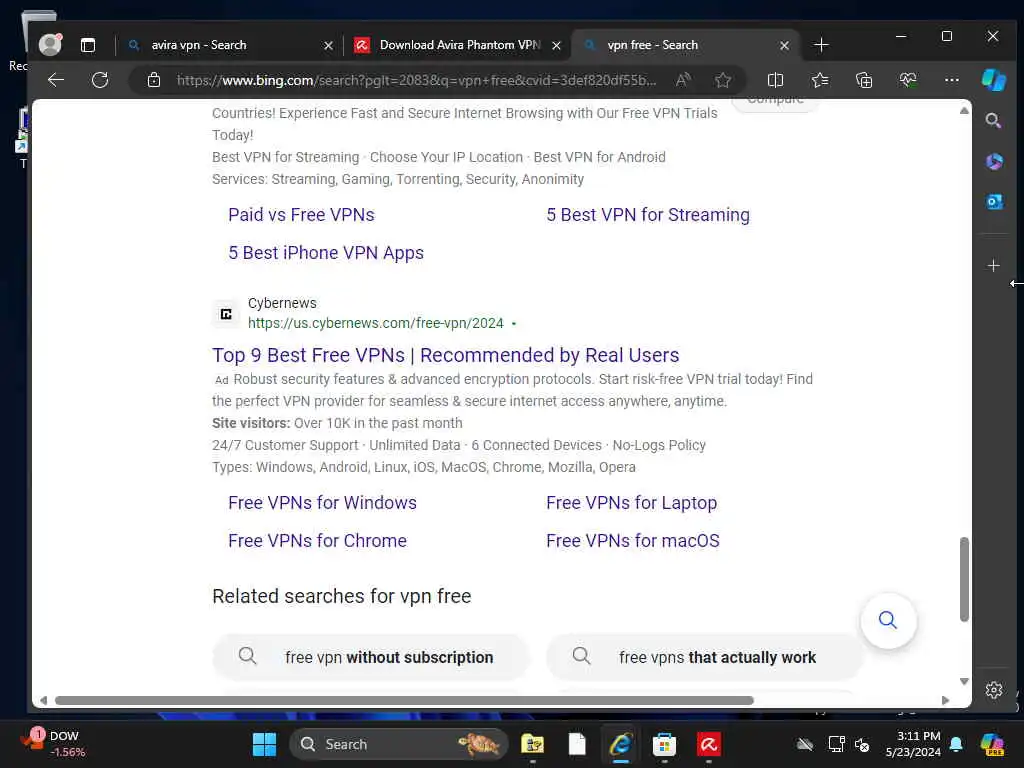Open Microsoft 365 icon in sidebar
The width and height of the screenshot is (1024, 768).
pos(994,161)
